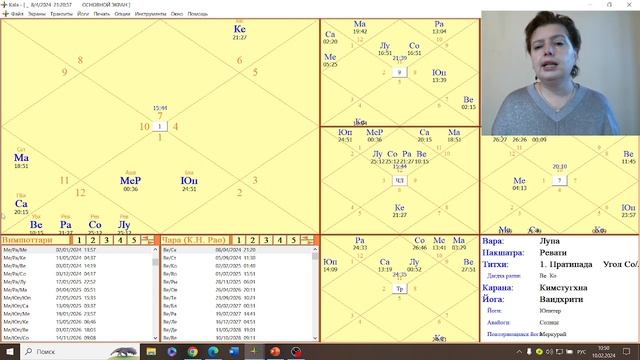Click the taskbar search box Поиск
The image size is (640, 360).
click(x=80, y=351)
